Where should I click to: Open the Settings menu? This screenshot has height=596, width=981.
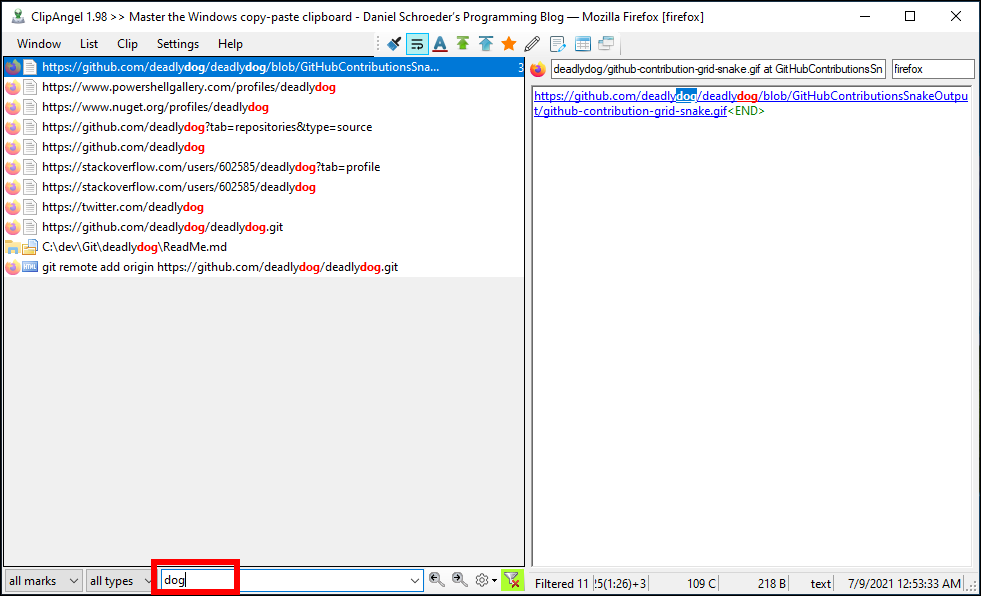(x=178, y=44)
